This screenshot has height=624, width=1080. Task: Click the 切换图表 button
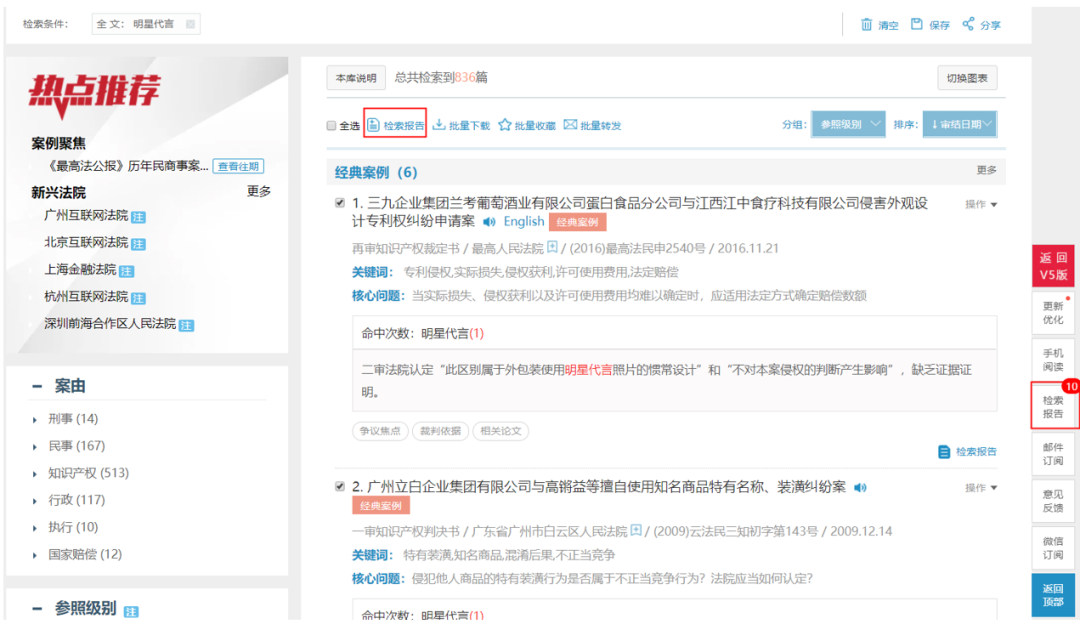pyautogui.click(x=967, y=78)
